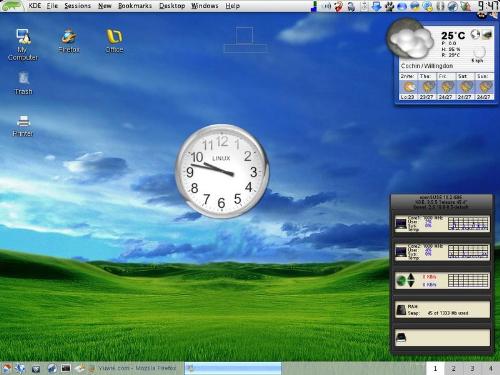The height and width of the screenshot is (375, 500).
Task: Click the third taskbar launcher icon
Action: tap(36, 369)
